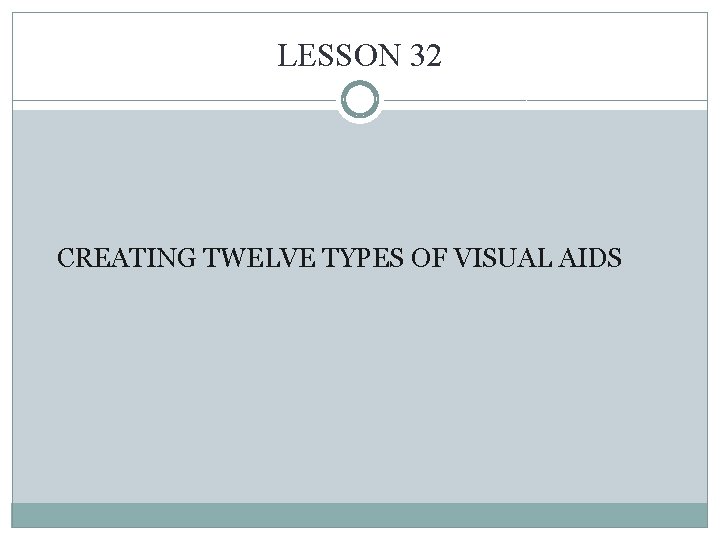Click the word LESSON in the title
The image size is (720, 540).
339,58
